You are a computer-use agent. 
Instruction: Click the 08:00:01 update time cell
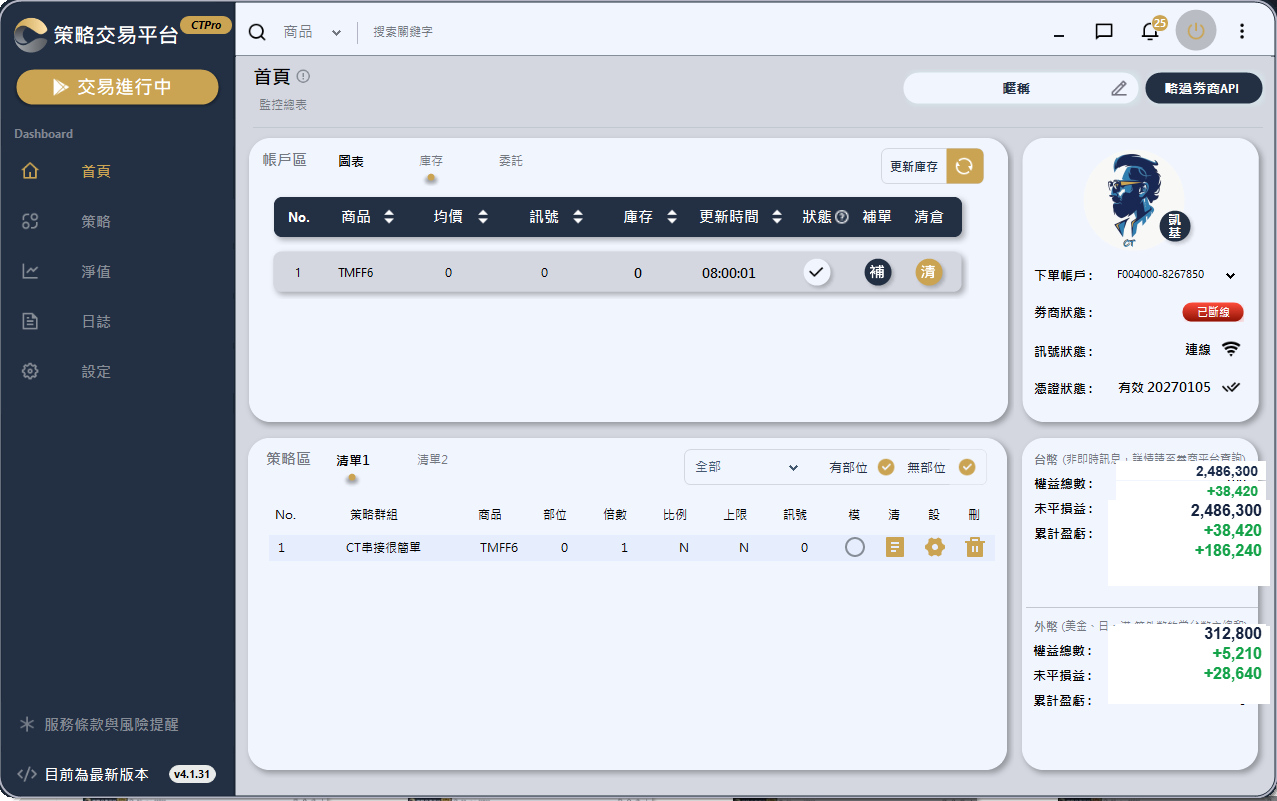729,272
